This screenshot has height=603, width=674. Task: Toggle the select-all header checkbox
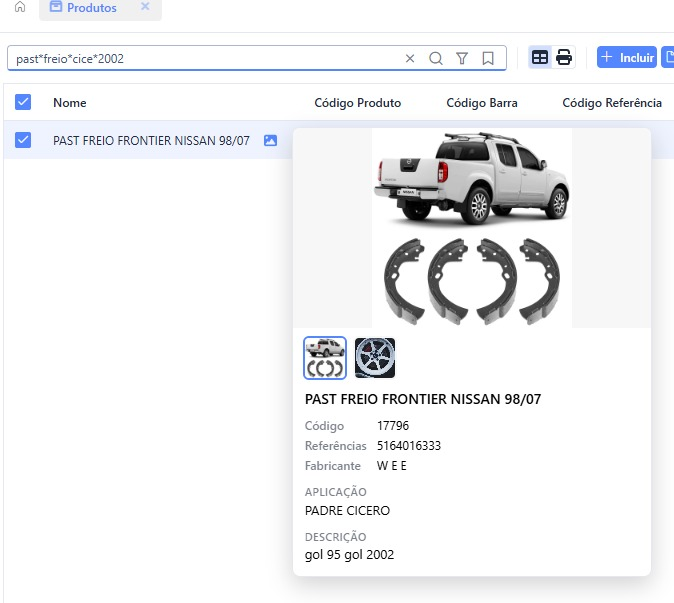23,102
